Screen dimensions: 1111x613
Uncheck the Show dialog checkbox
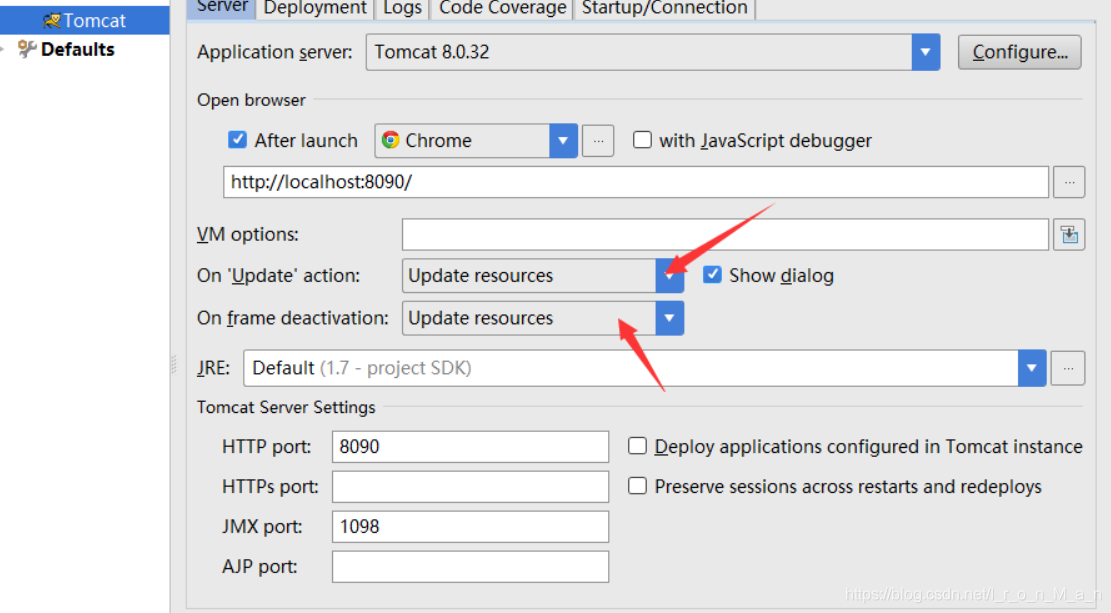click(x=712, y=275)
